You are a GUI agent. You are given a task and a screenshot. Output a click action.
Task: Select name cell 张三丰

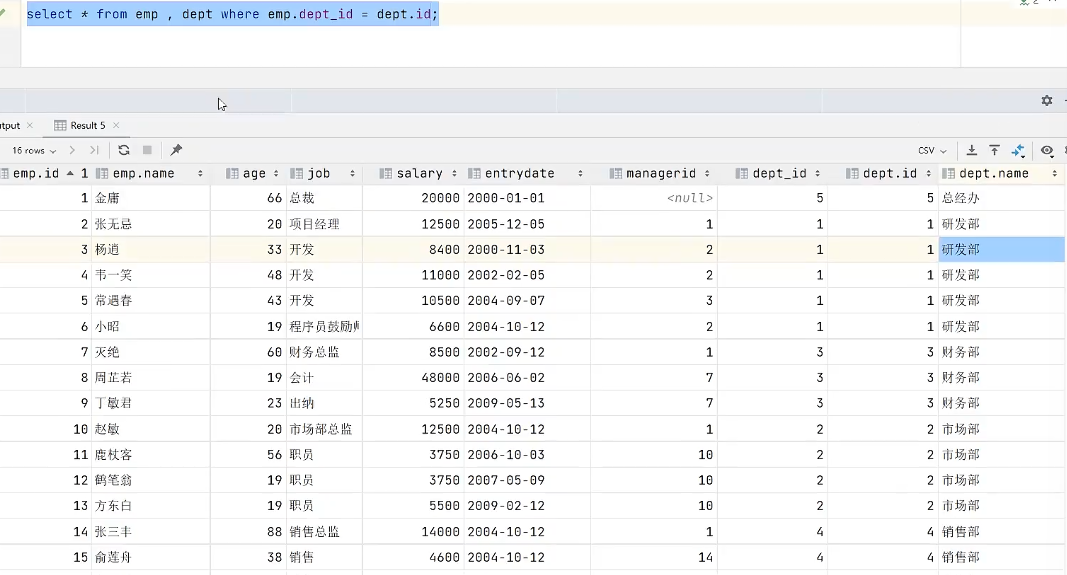[150, 532]
